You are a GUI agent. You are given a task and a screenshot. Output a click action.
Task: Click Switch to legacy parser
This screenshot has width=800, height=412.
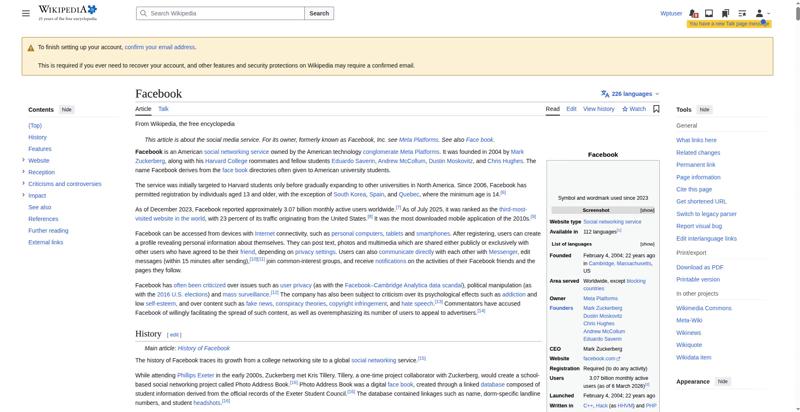(707, 214)
